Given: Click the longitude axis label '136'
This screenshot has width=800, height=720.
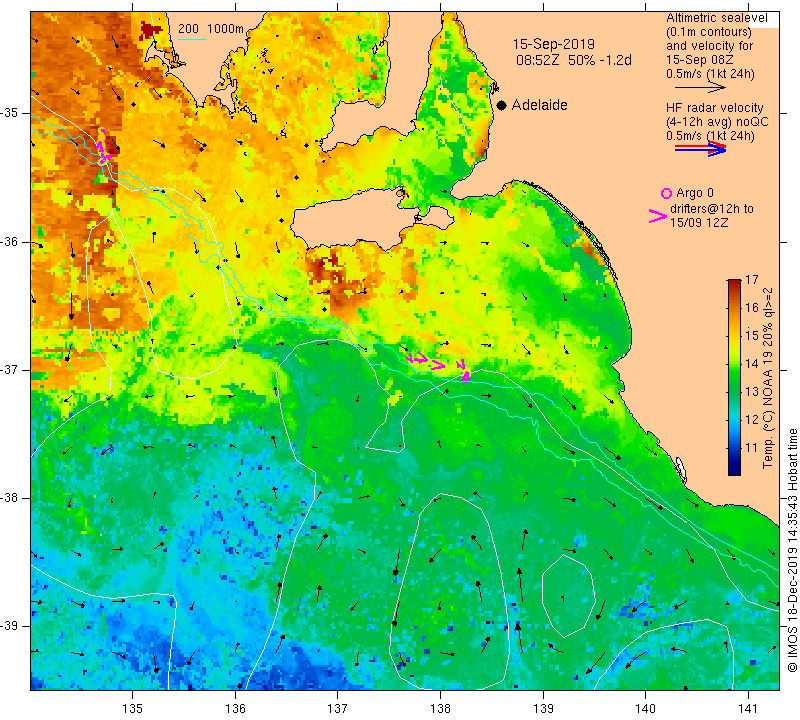Looking at the screenshot, I should [235, 709].
